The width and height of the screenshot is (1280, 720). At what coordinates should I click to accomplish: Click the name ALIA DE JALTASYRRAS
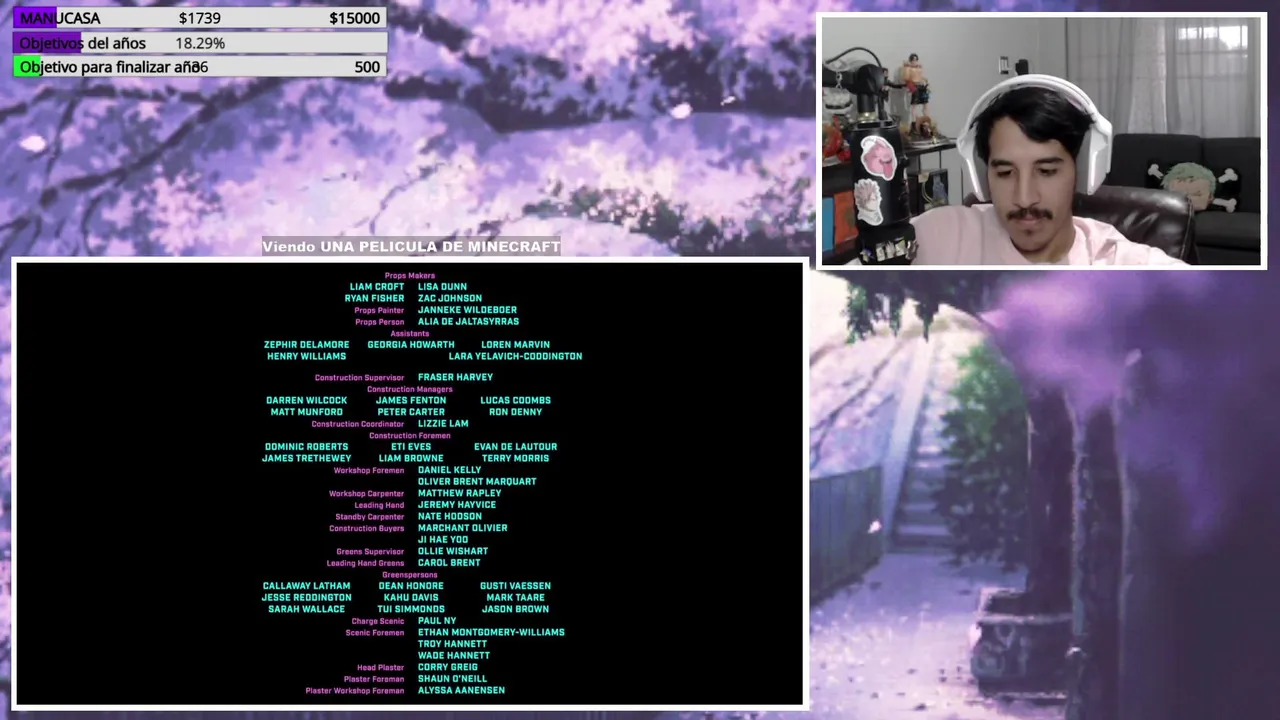pos(468,322)
